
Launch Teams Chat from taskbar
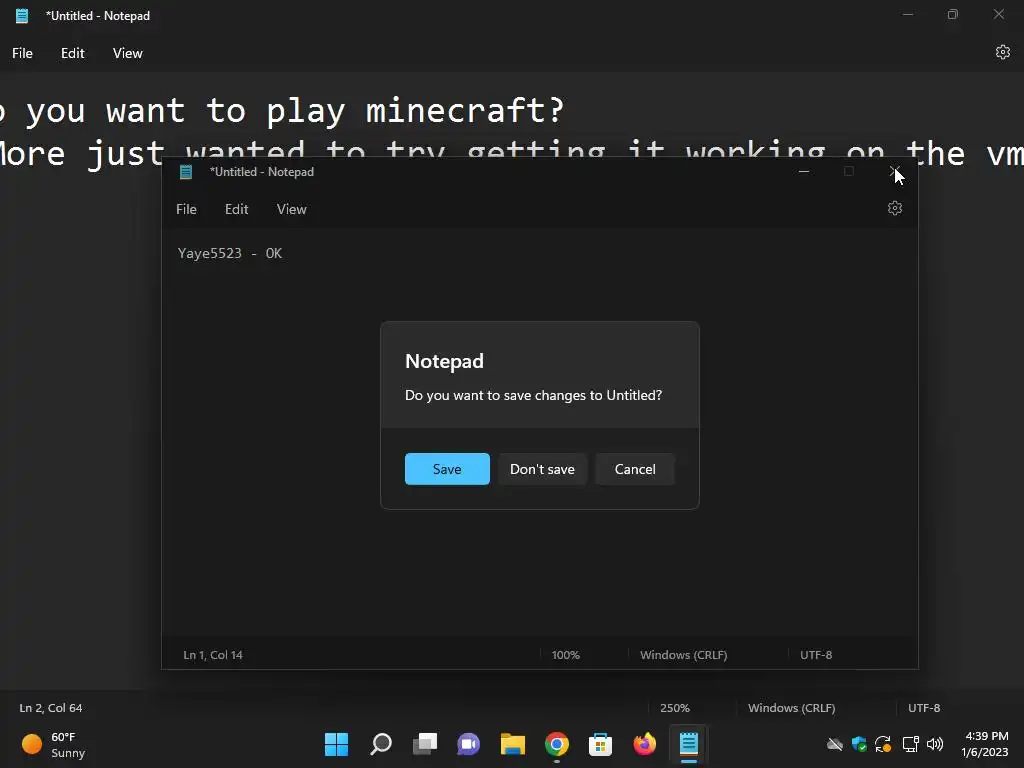point(468,744)
